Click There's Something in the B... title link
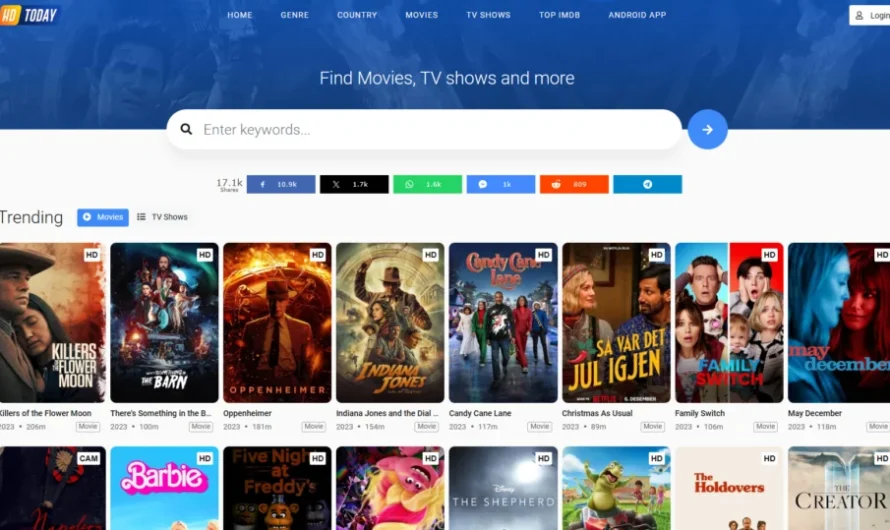This screenshot has height=530, width=890. coord(161,414)
